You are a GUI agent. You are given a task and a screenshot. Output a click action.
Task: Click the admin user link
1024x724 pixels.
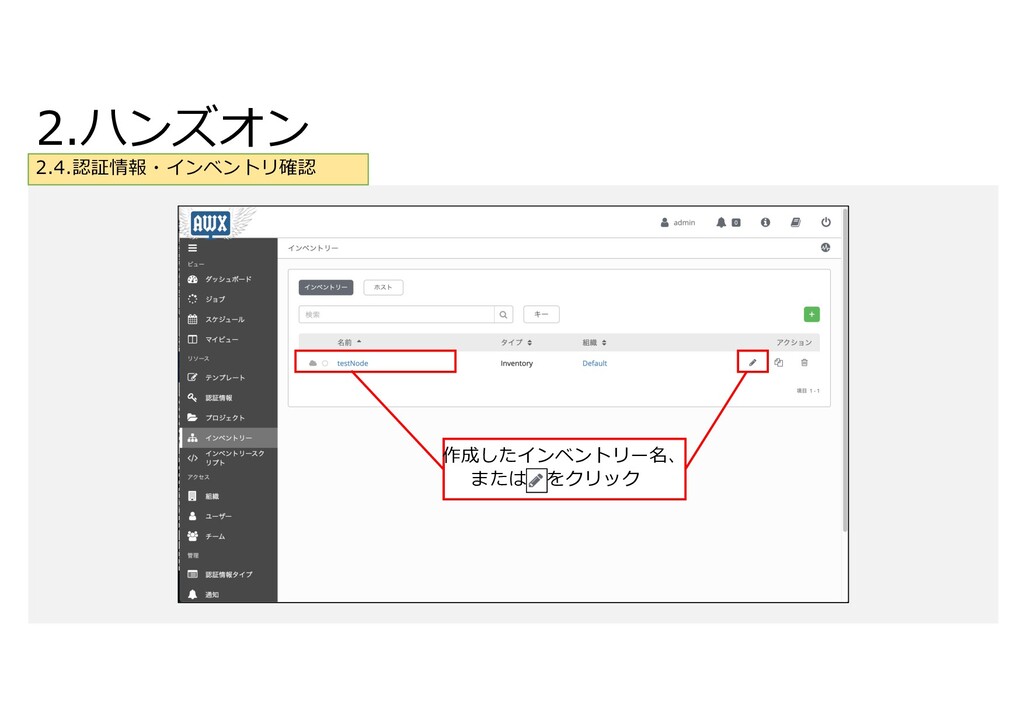coord(678,223)
